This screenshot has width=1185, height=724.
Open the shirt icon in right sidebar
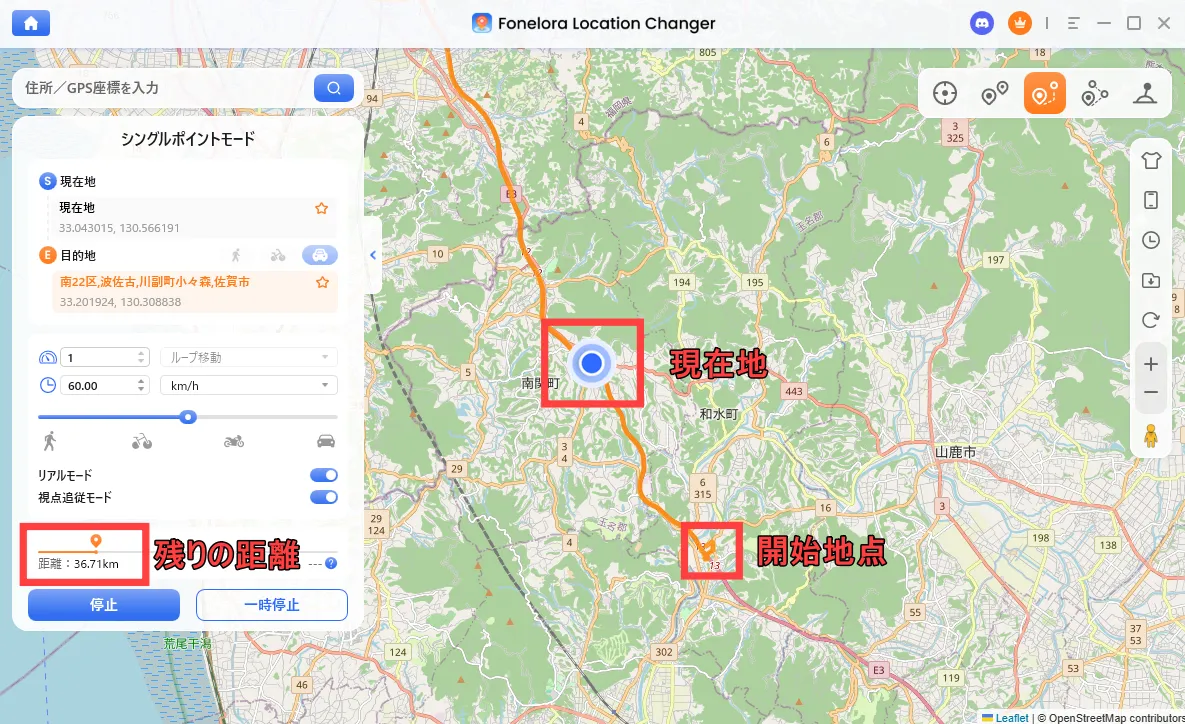[1150, 160]
